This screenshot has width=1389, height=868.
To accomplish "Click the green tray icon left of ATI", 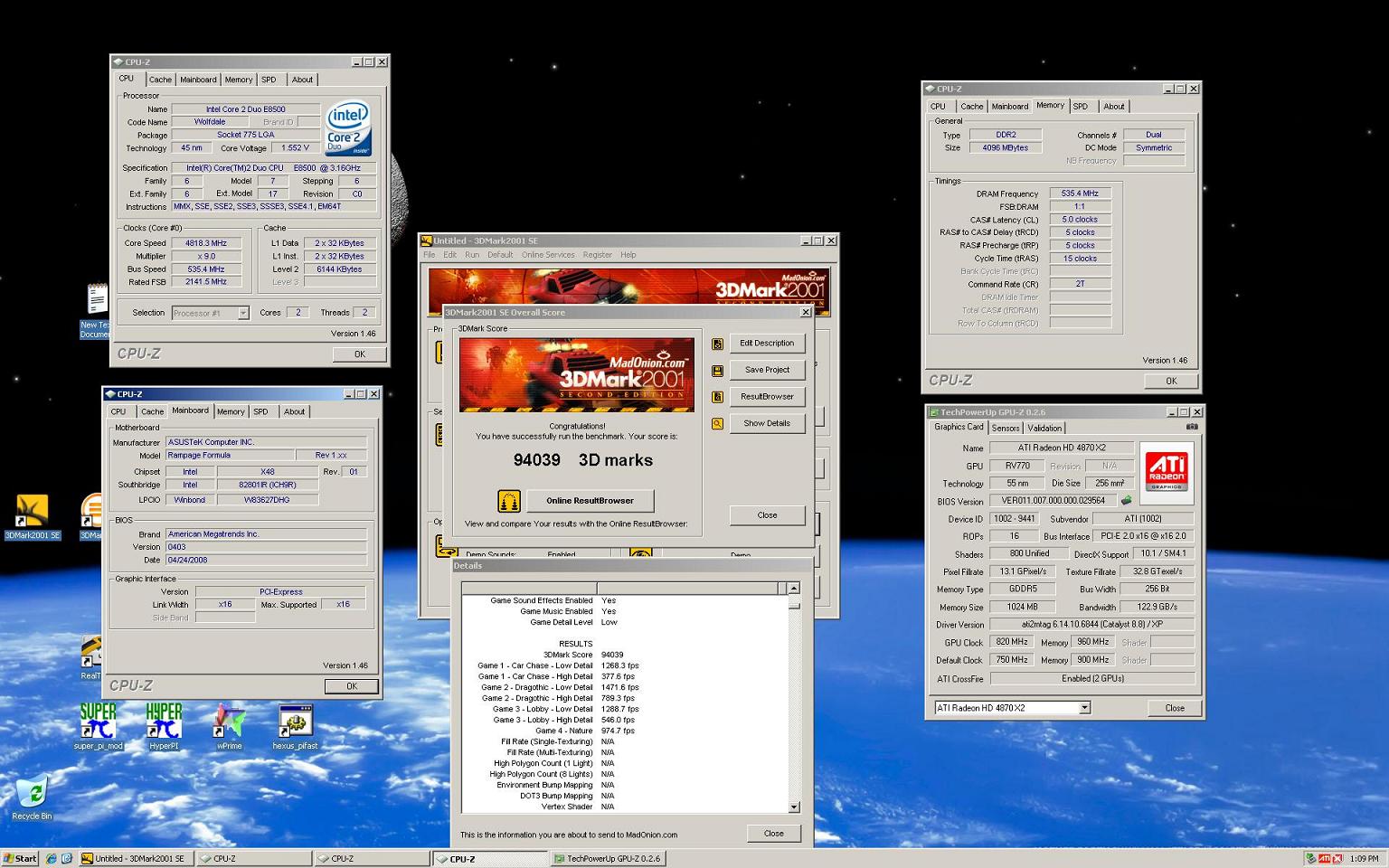I will 1310,859.
